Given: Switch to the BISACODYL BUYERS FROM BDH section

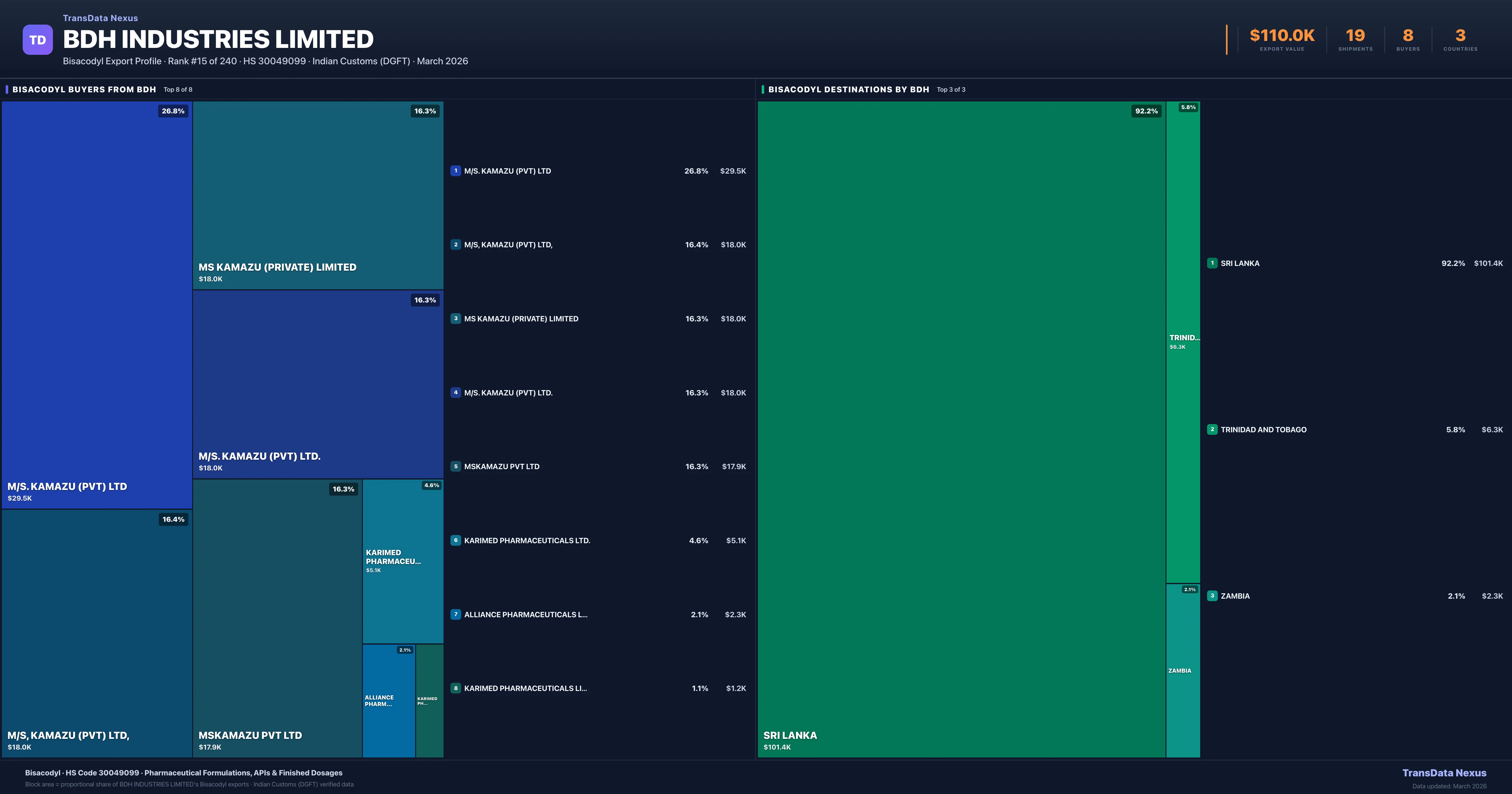Looking at the screenshot, I should point(84,89).
